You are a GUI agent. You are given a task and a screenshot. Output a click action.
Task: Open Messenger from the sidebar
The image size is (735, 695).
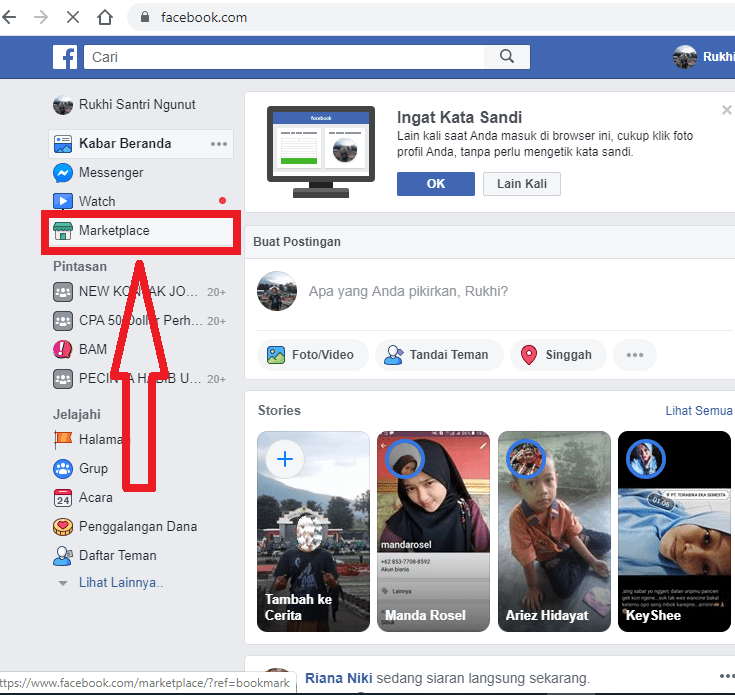[111, 172]
